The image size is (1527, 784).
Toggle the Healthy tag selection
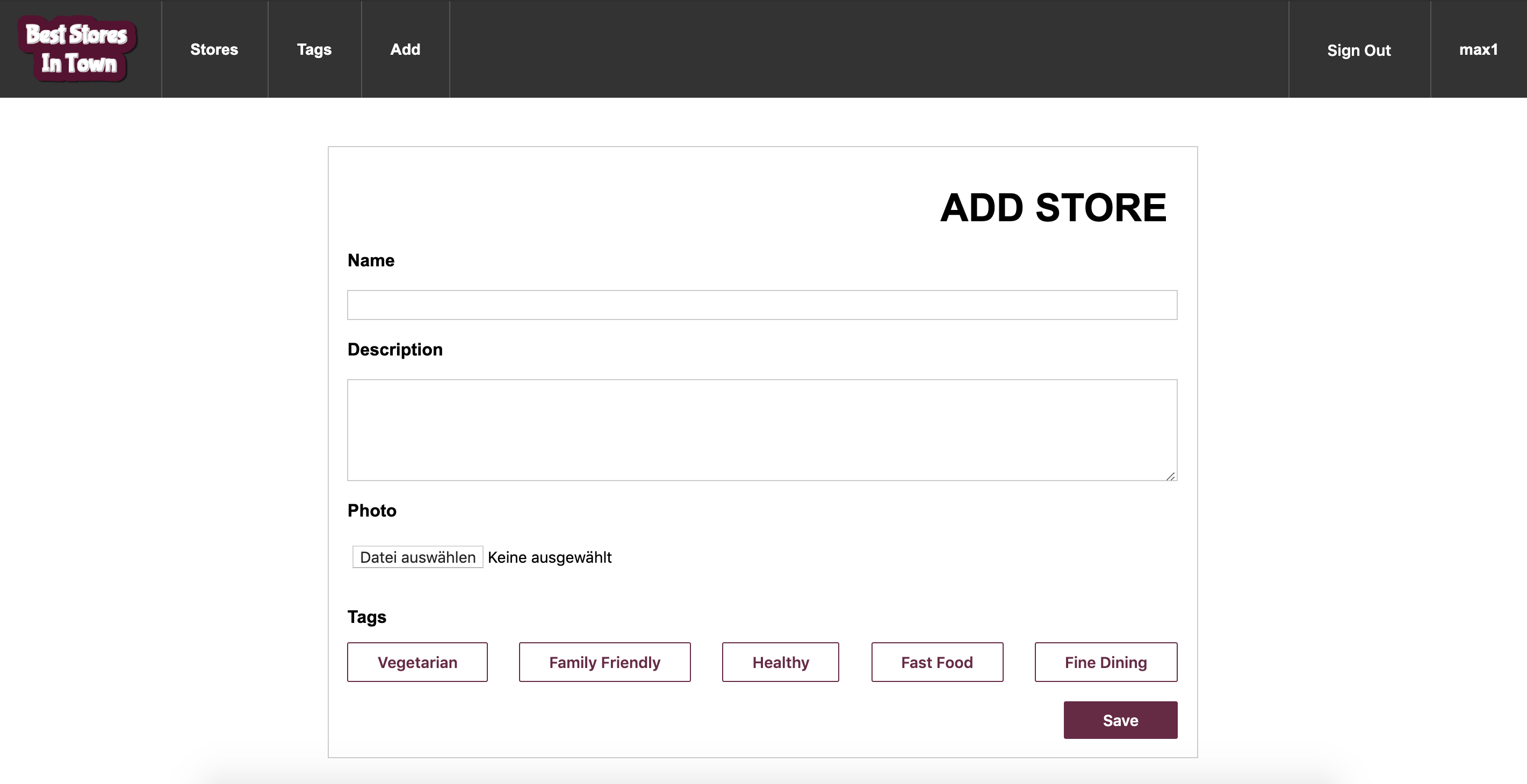[780, 662]
